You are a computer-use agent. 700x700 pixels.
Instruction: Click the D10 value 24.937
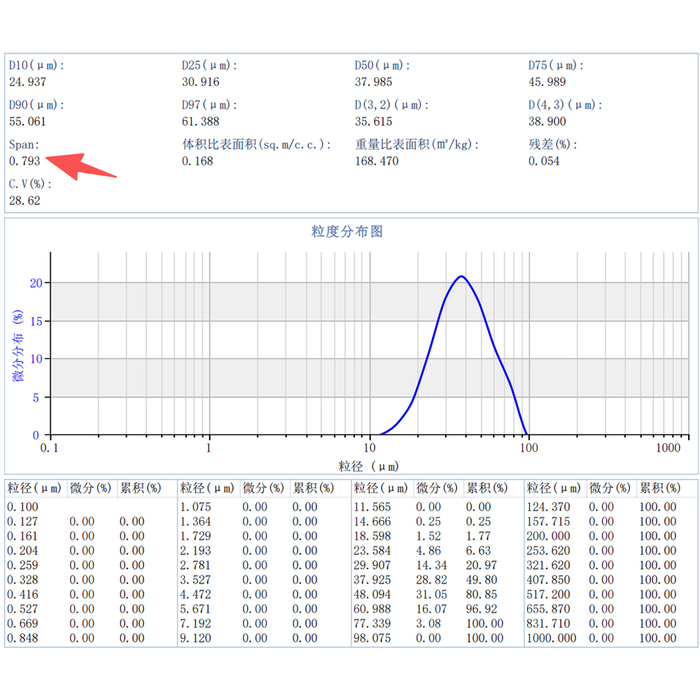point(28,82)
